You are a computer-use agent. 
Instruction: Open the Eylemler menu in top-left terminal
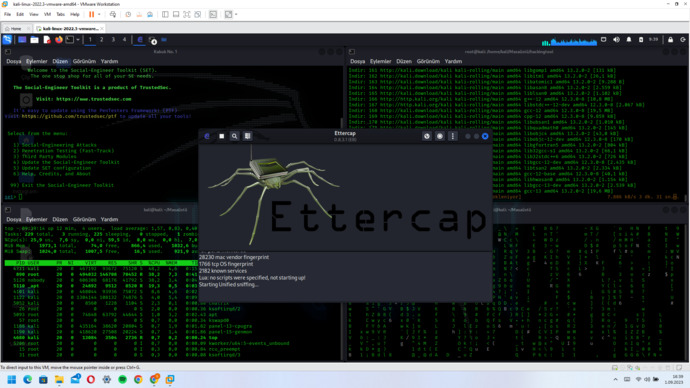click(37, 61)
